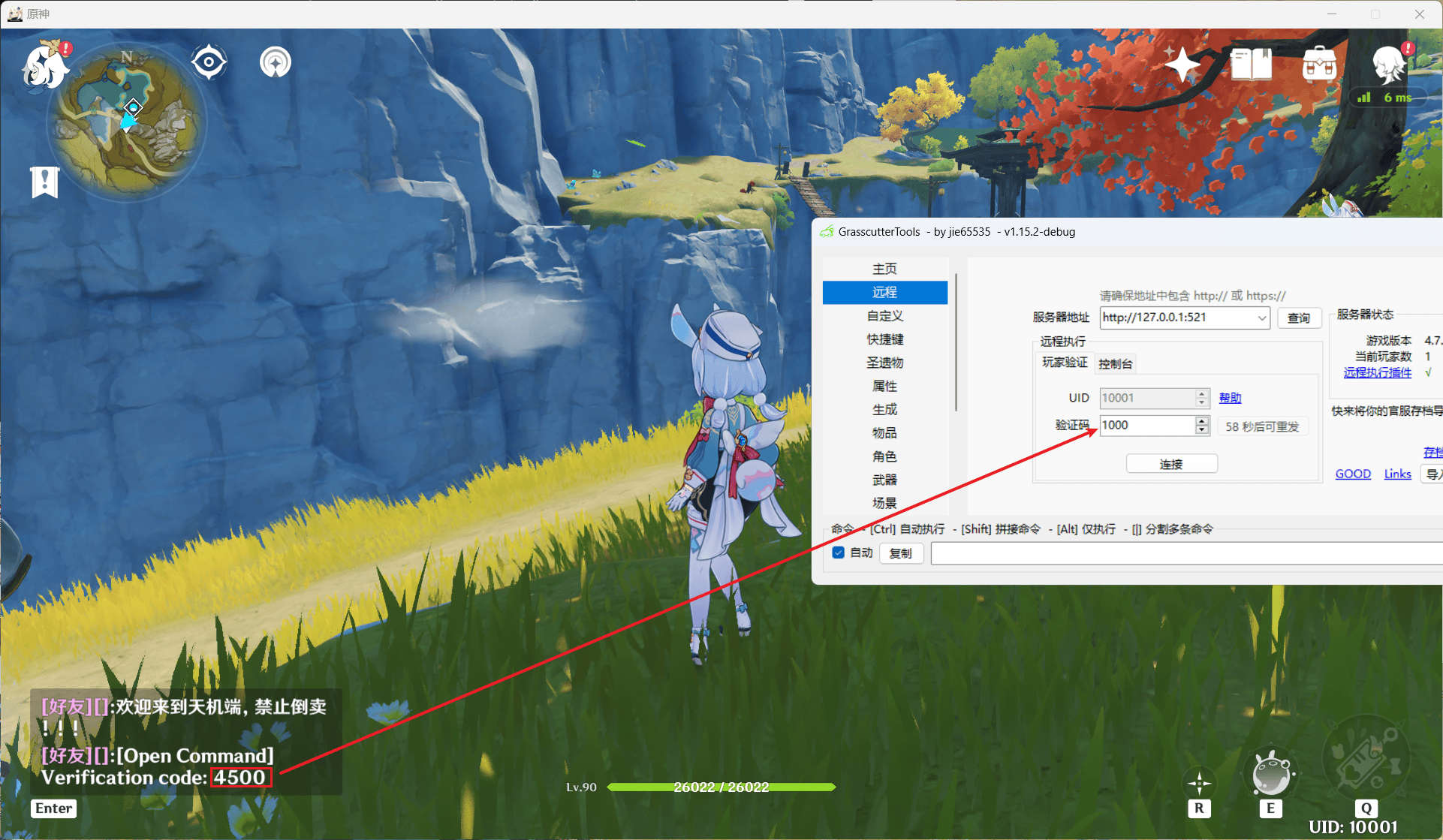The height and width of the screenshot is (840, 1443).
Task: Select 快捷键 in the sidebar
Action: [884, 339]
